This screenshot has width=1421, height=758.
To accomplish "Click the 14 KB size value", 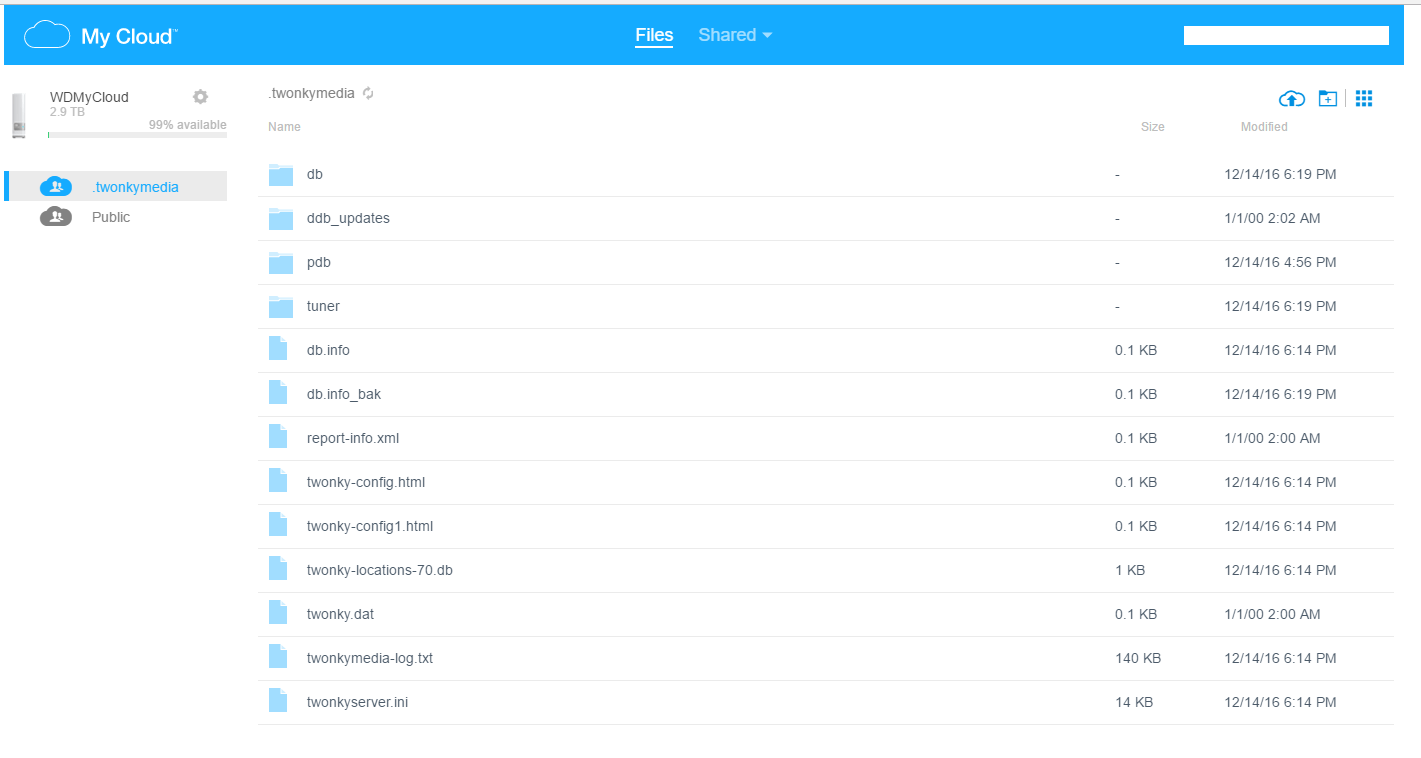I will point(1134,702).
